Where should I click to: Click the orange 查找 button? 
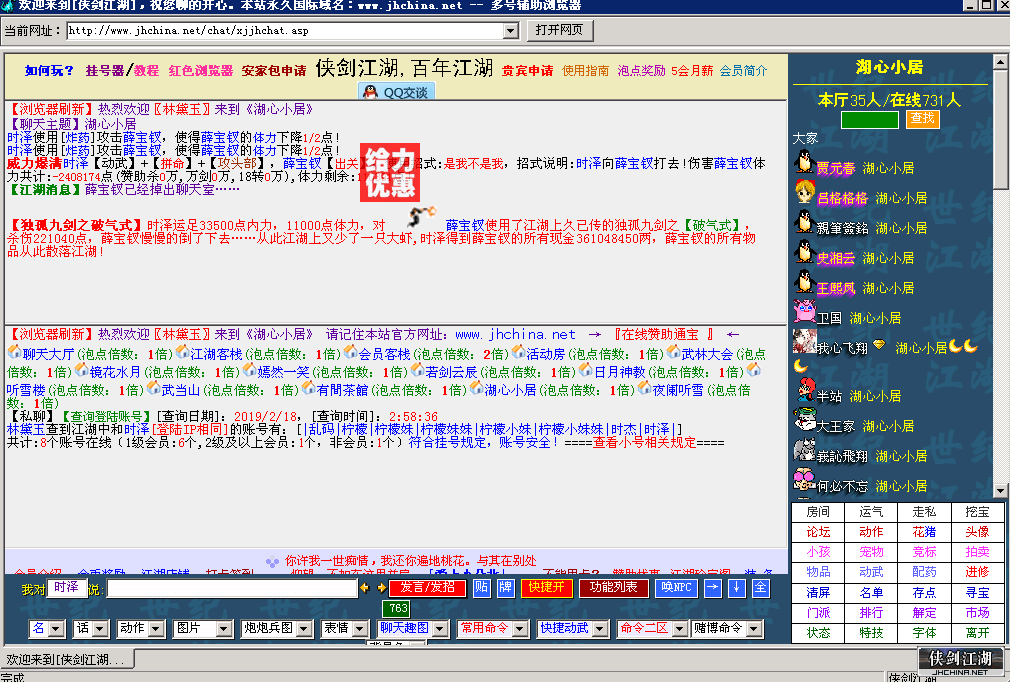(x=922, y=118)
